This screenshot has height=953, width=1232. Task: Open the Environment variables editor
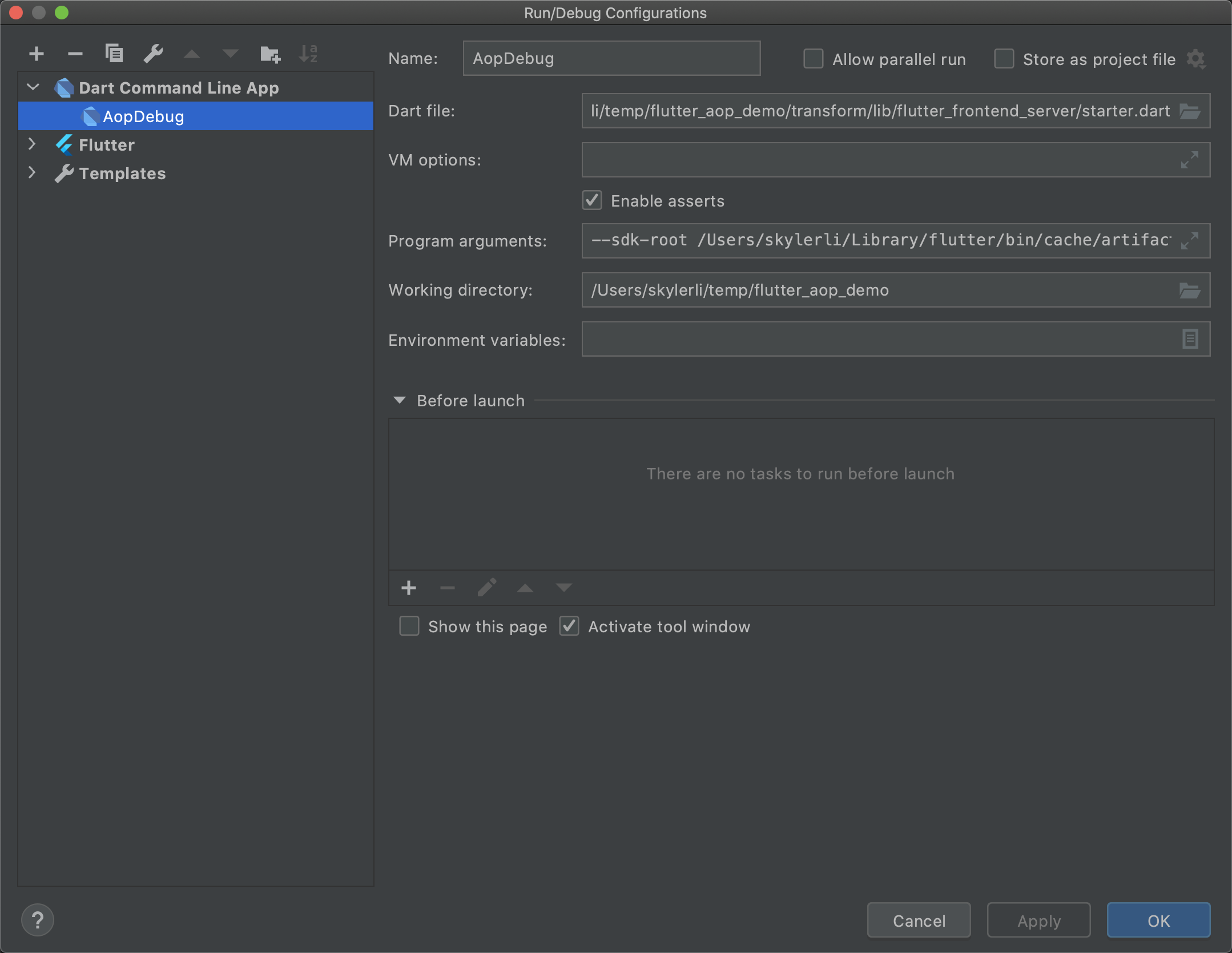tap(1190, 339)
